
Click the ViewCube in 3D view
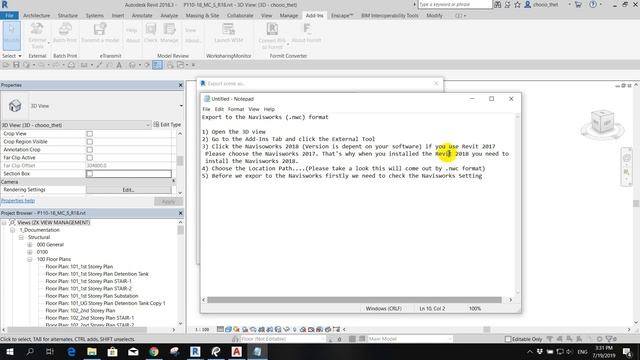tap(602, 122)
